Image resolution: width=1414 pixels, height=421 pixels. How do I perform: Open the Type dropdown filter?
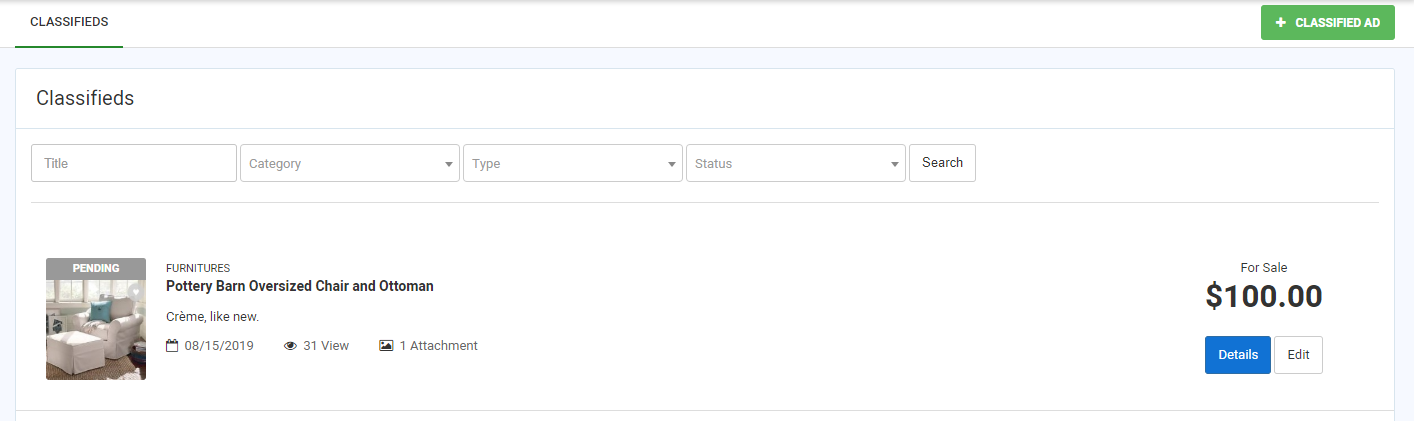coord(572,164)
